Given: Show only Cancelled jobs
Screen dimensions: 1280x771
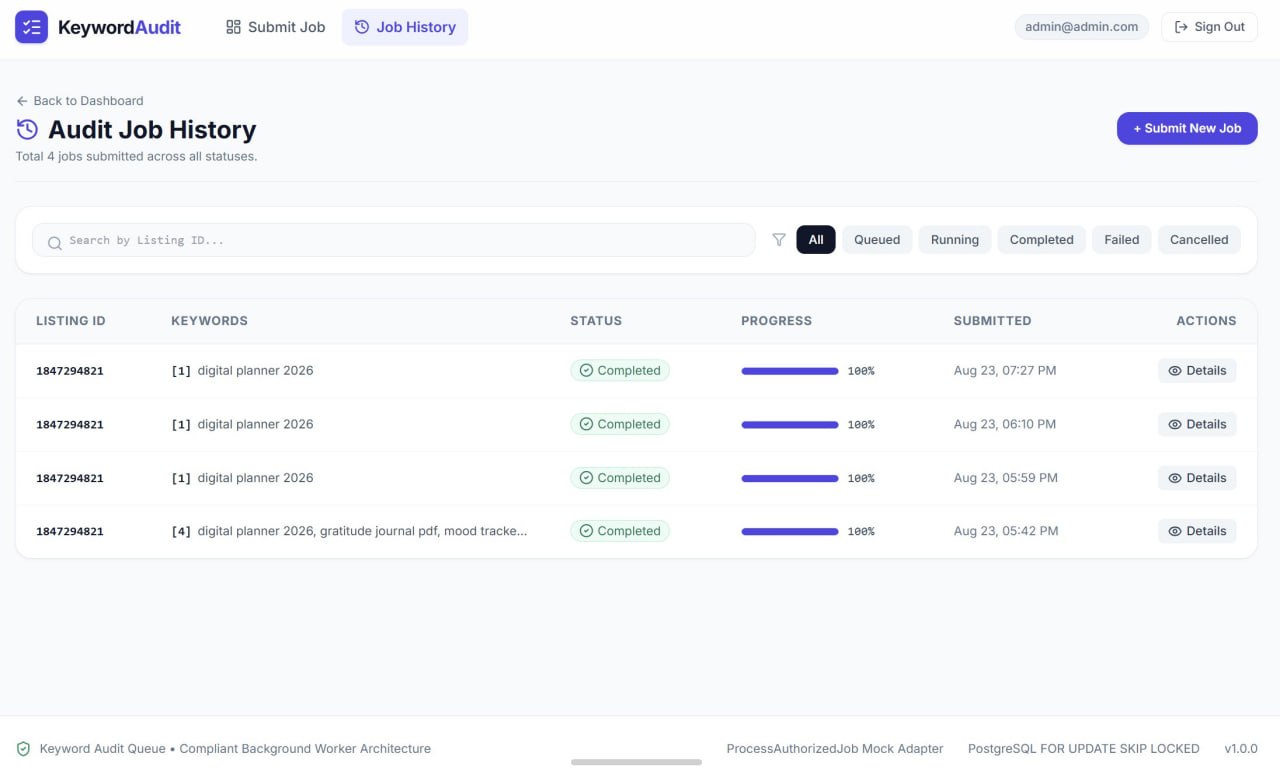Looking at the screenshot, I should tap(1199, 240).
